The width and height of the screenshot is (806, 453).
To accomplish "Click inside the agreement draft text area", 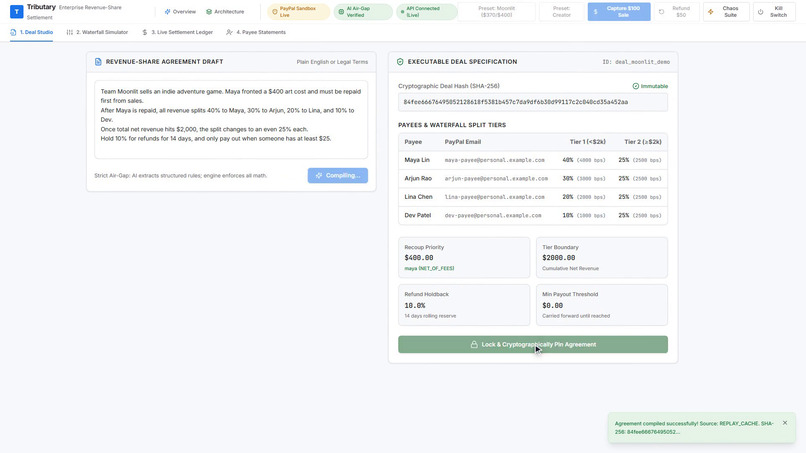I will 231,119.
